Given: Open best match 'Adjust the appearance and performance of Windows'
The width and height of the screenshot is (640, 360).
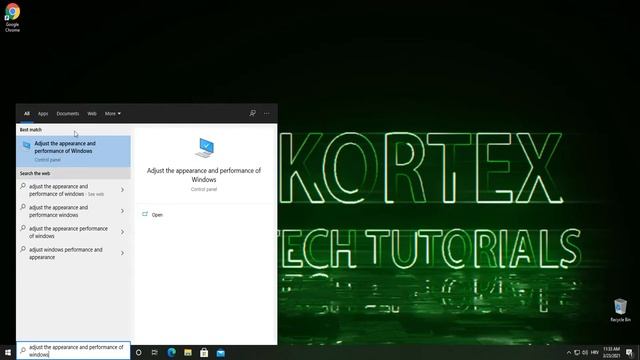Looking at the screenshot, I should pos(73,151).
